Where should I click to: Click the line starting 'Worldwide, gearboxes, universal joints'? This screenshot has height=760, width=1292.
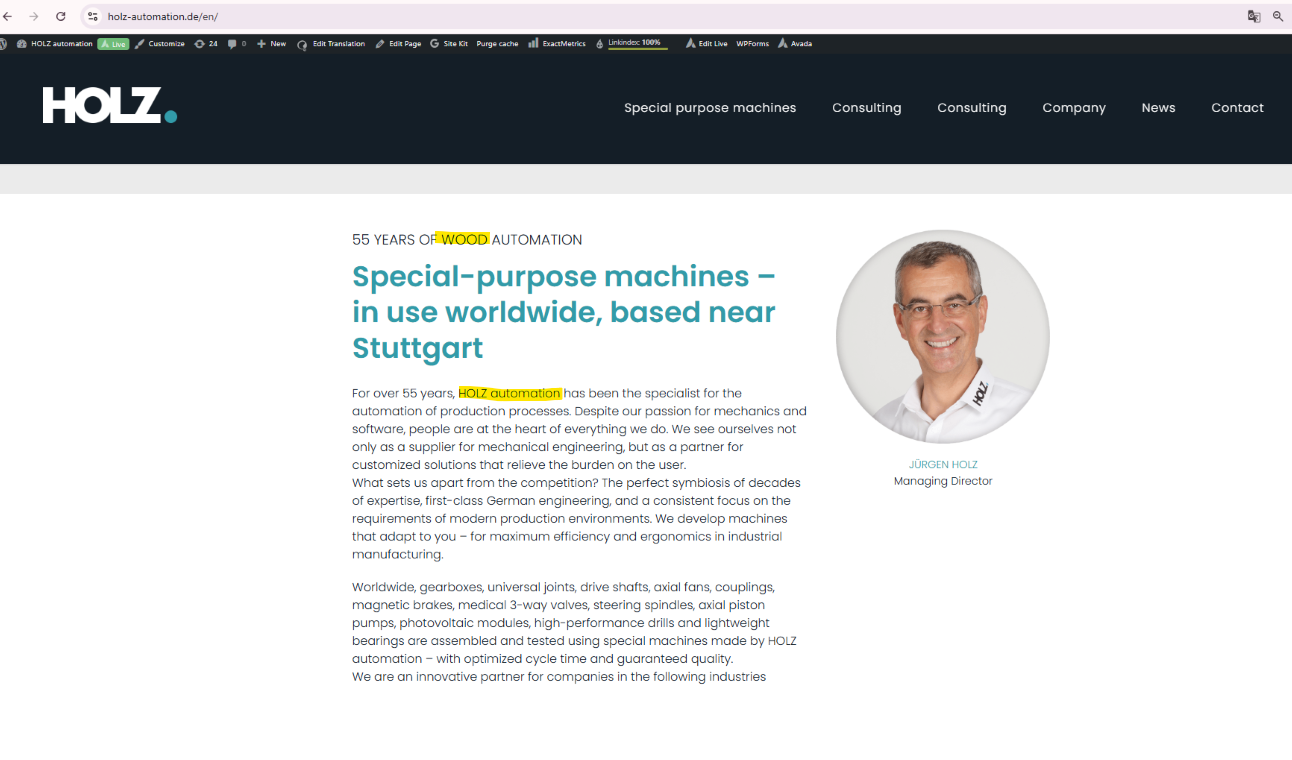[x=563, y=587]
